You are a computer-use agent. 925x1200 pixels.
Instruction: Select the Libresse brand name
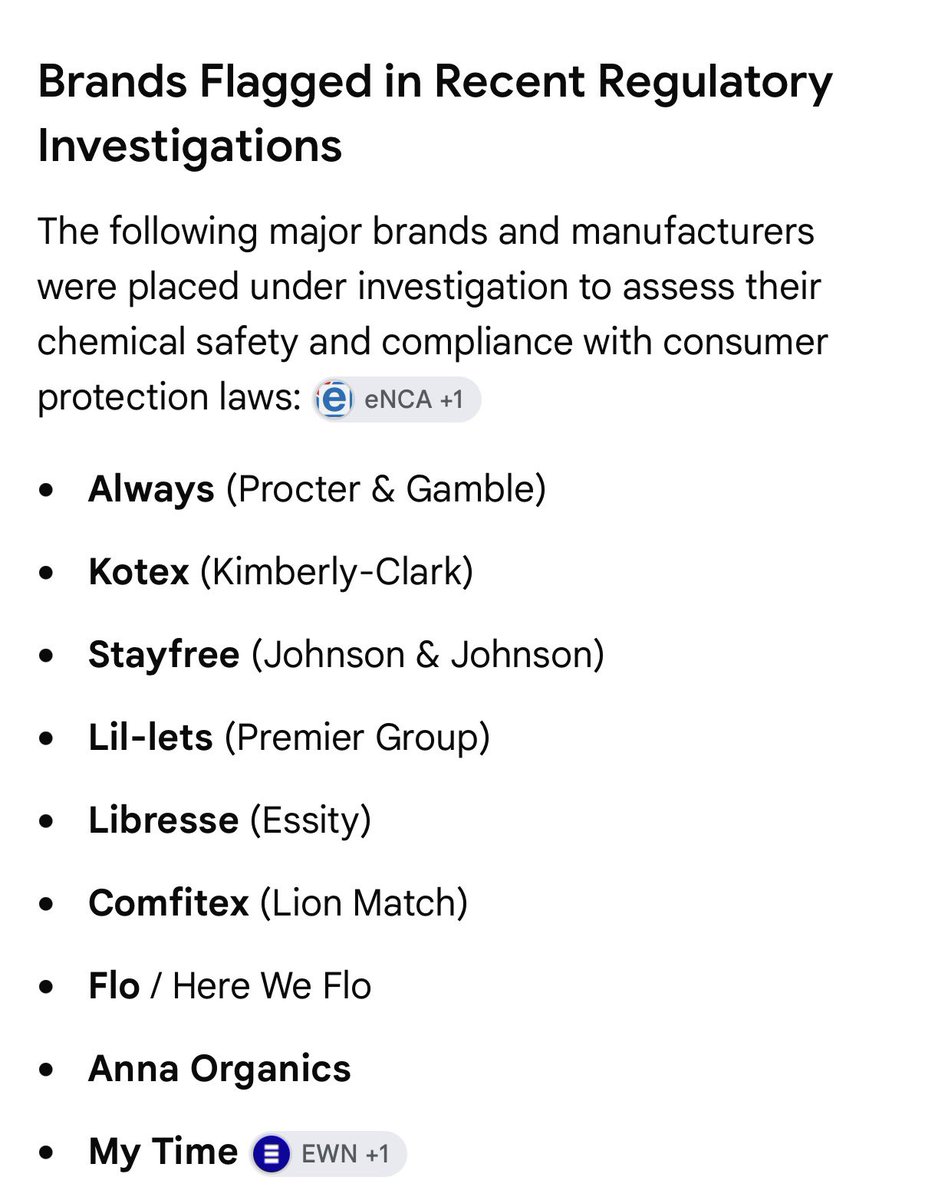pos(163,821)
